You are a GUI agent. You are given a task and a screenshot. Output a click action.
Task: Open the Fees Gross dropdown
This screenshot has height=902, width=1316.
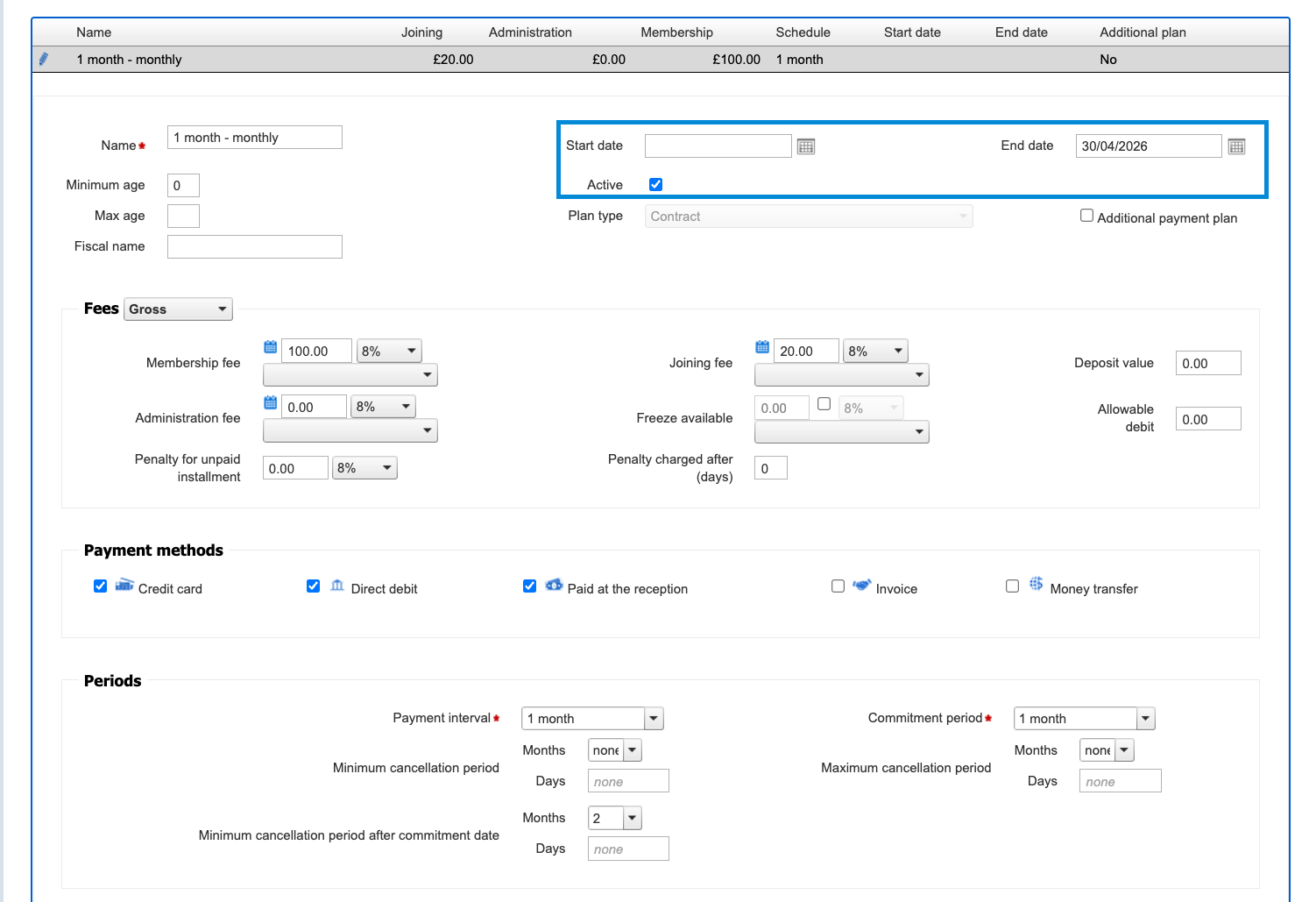pyautogui.click(x=178, y=309)
